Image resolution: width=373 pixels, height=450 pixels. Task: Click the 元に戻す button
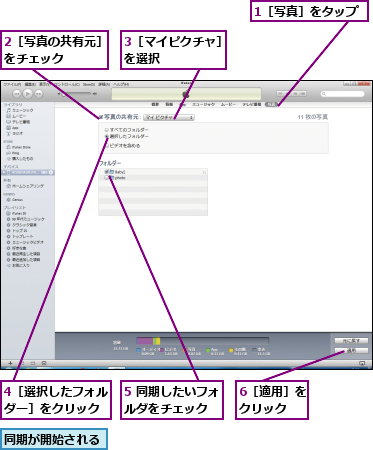pyautogui.click(x=352, y=341)
